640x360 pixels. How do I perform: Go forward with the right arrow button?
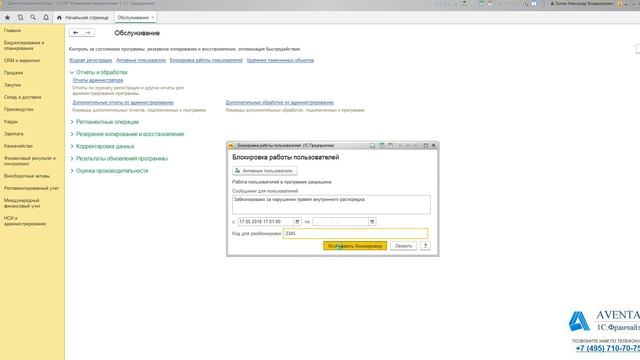point(88,33)
